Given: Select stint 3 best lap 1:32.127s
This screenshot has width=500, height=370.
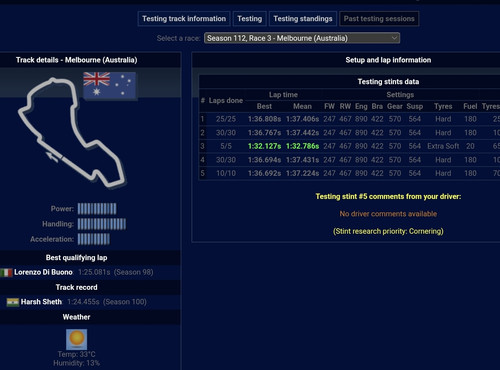Looking at the screenshot, I should tap(264, 146).
